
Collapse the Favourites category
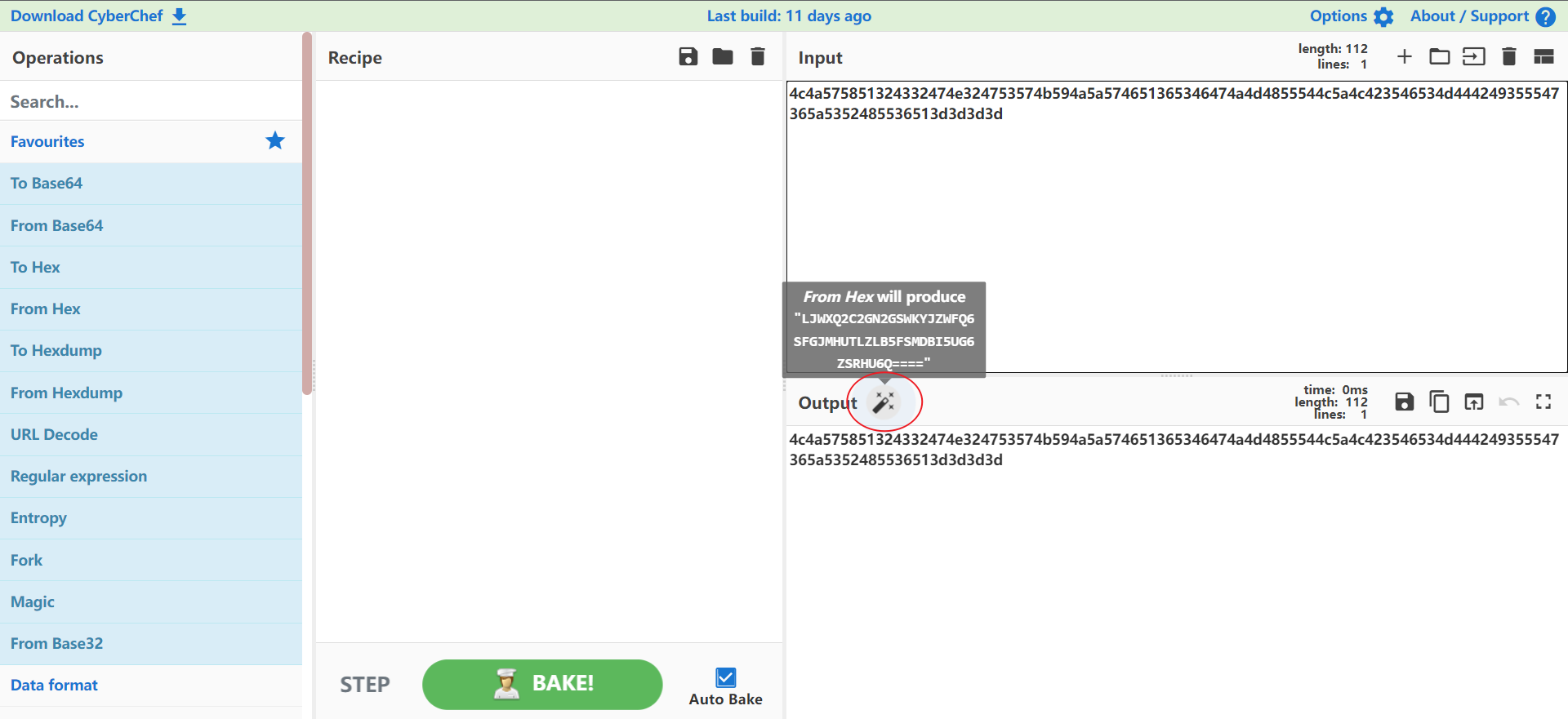151,141
